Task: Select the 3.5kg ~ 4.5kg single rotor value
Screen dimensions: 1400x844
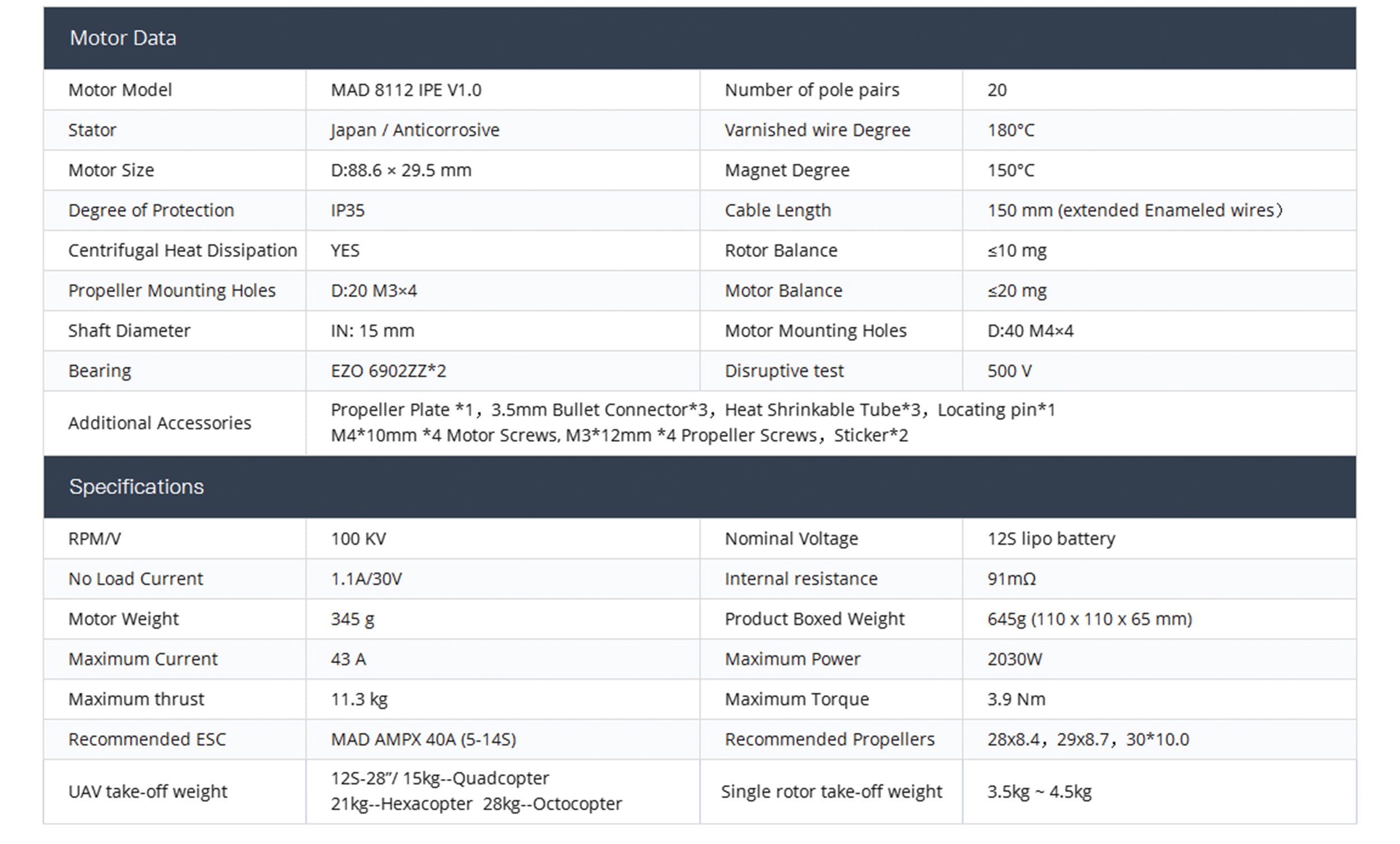Action: 1039,791
